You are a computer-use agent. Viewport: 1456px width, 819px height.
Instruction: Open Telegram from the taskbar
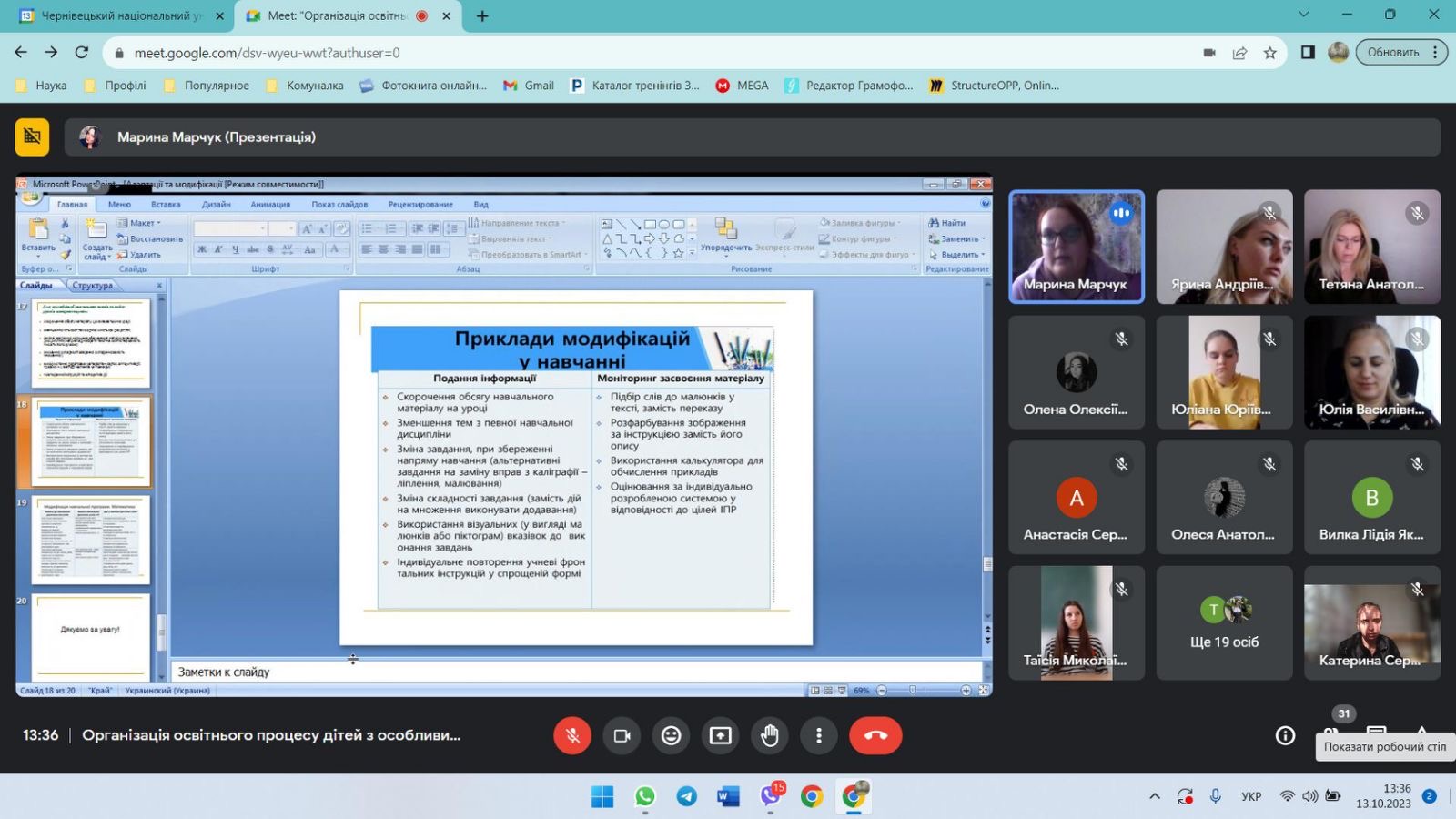click(x=686, y=797)
